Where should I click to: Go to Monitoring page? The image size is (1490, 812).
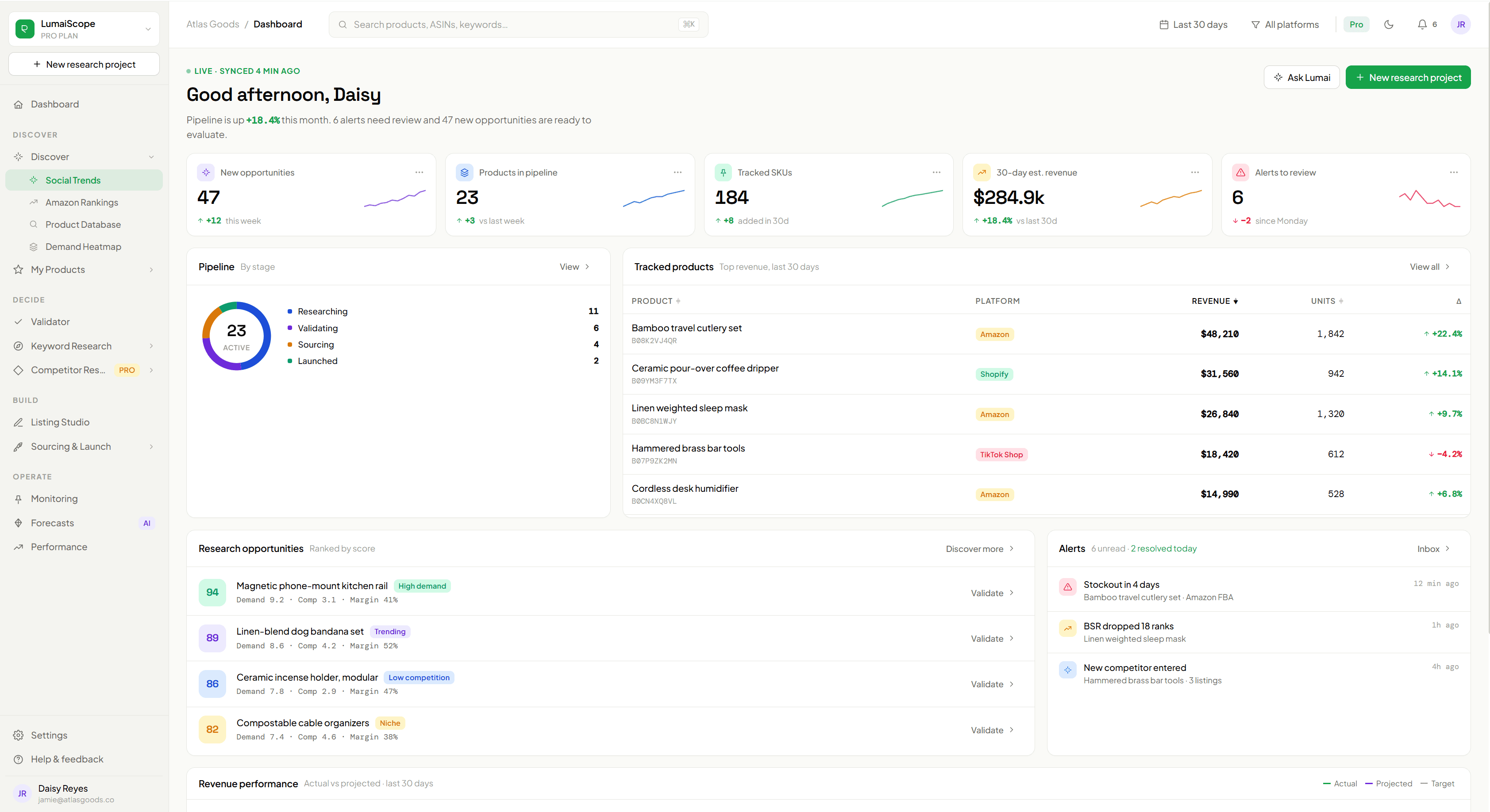tap(84, 498)
